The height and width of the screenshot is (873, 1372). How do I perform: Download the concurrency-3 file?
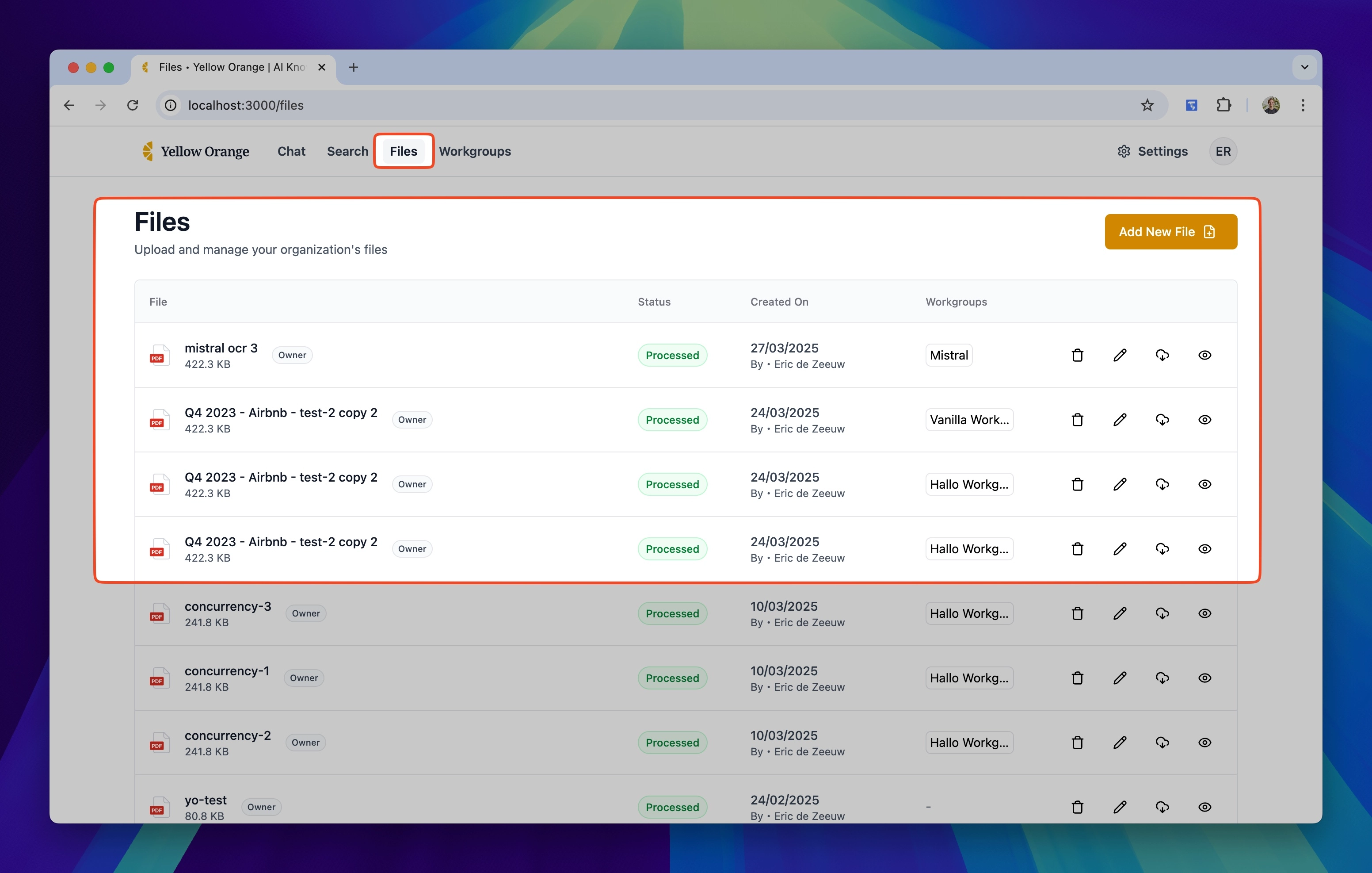pyautogui.click(x=1162, y=613)
